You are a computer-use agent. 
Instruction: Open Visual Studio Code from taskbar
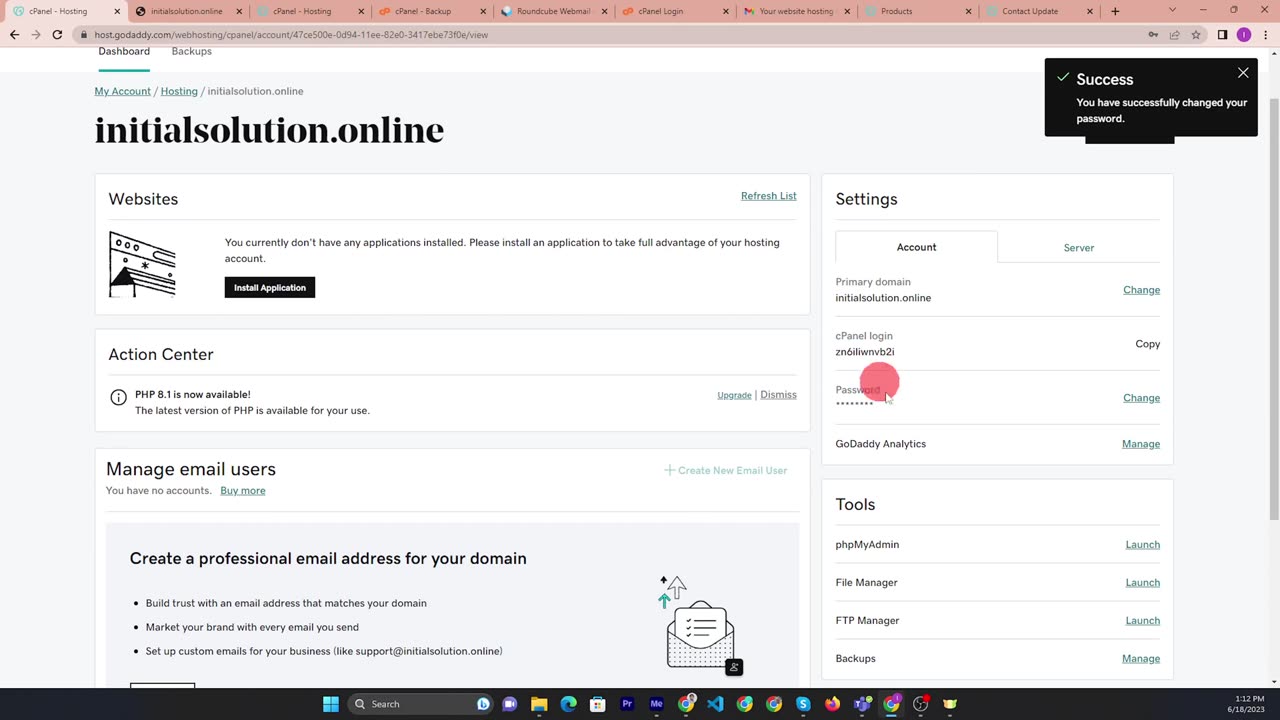pos(715,704)
